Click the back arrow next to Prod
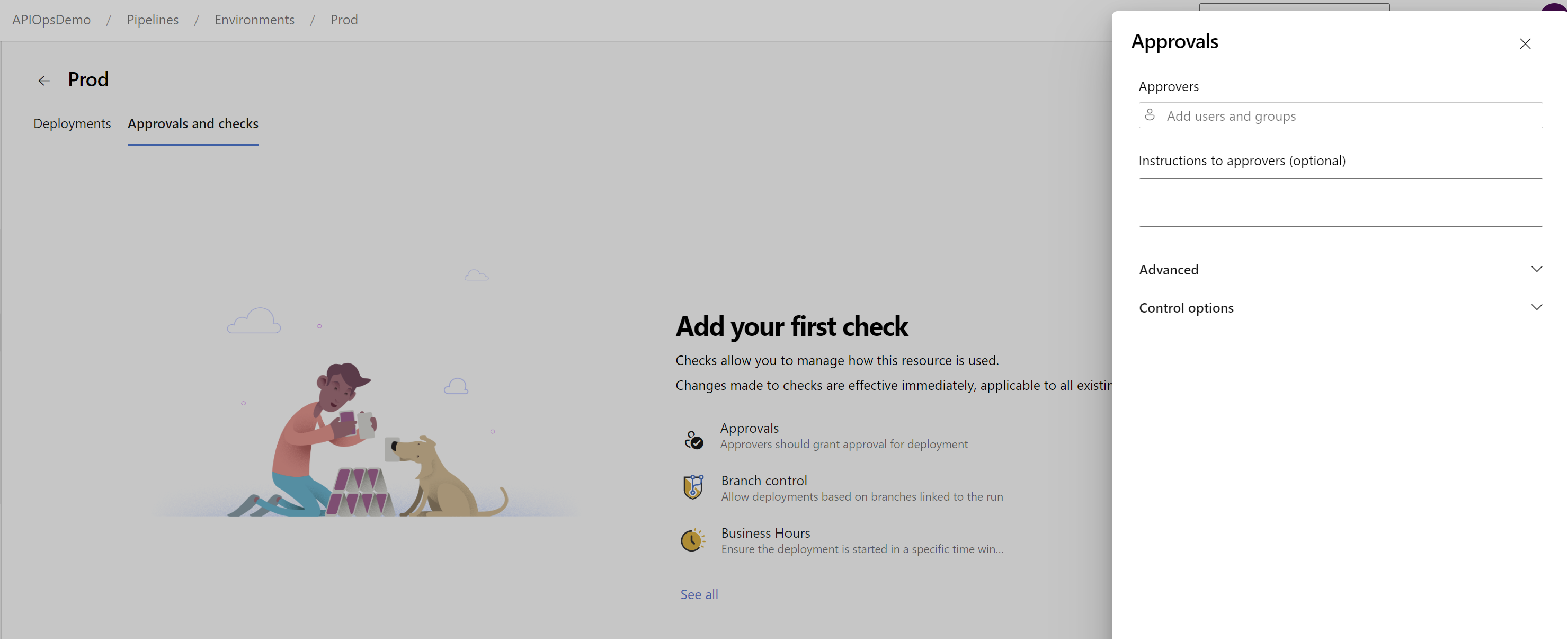 44,81
